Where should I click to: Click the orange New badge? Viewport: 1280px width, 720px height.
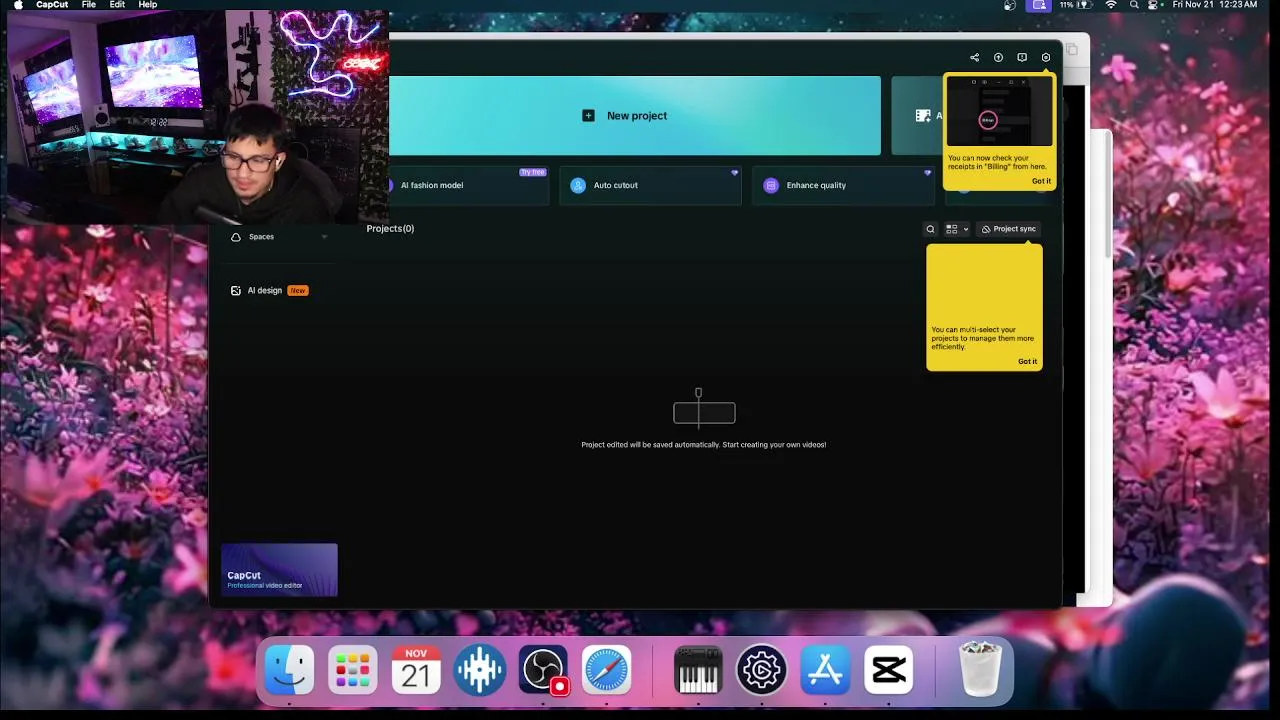(x=297, y=290)
